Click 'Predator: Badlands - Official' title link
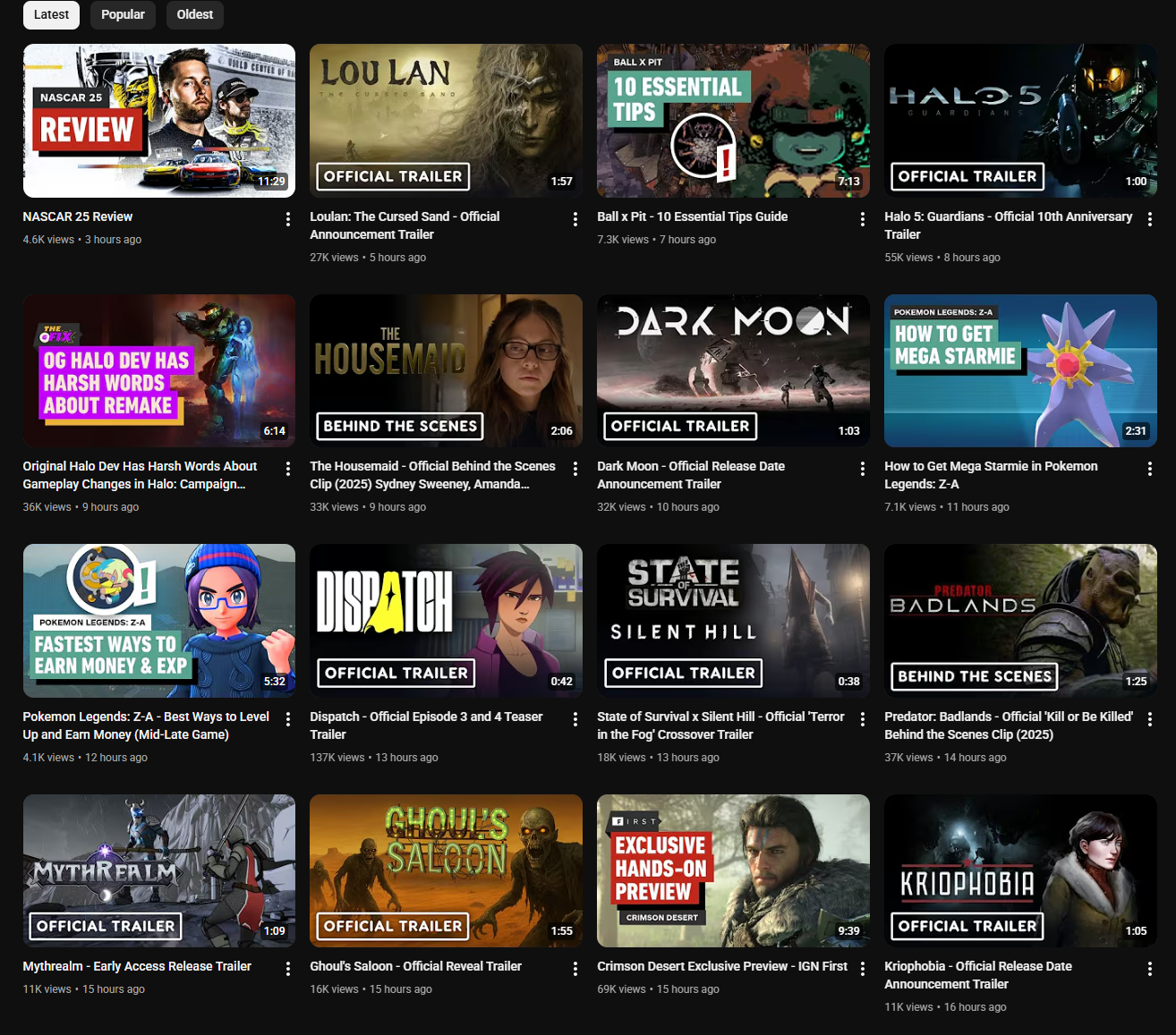Viewport: 1176px width, 1035px height. [1009, 725]
